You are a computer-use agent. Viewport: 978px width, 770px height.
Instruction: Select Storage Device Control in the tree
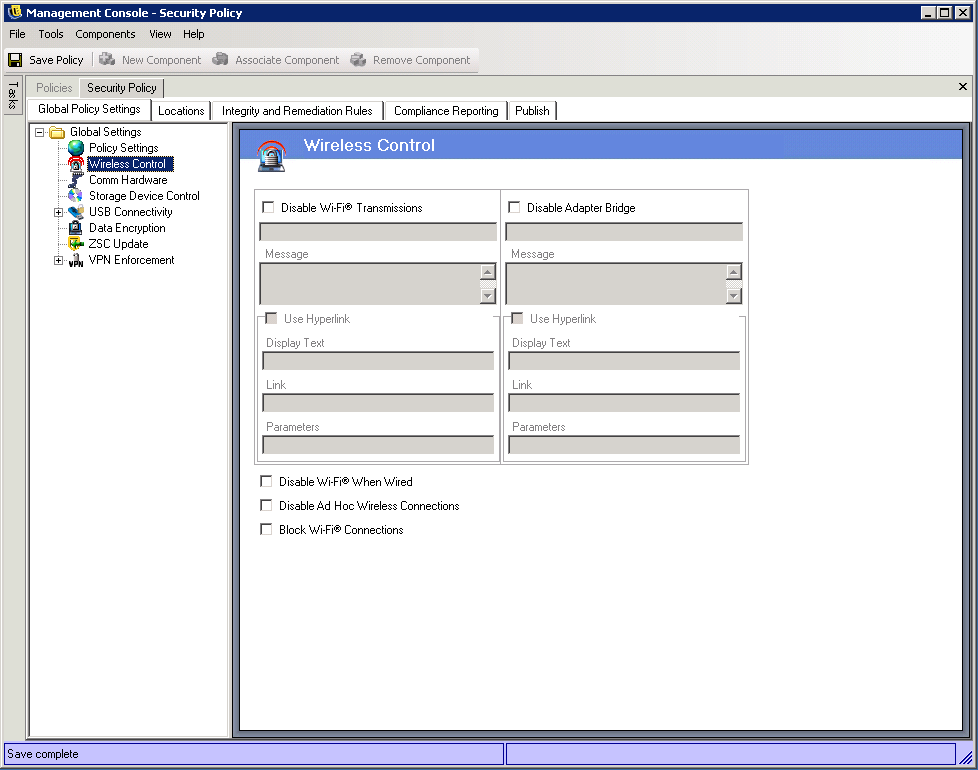point(144,196)
